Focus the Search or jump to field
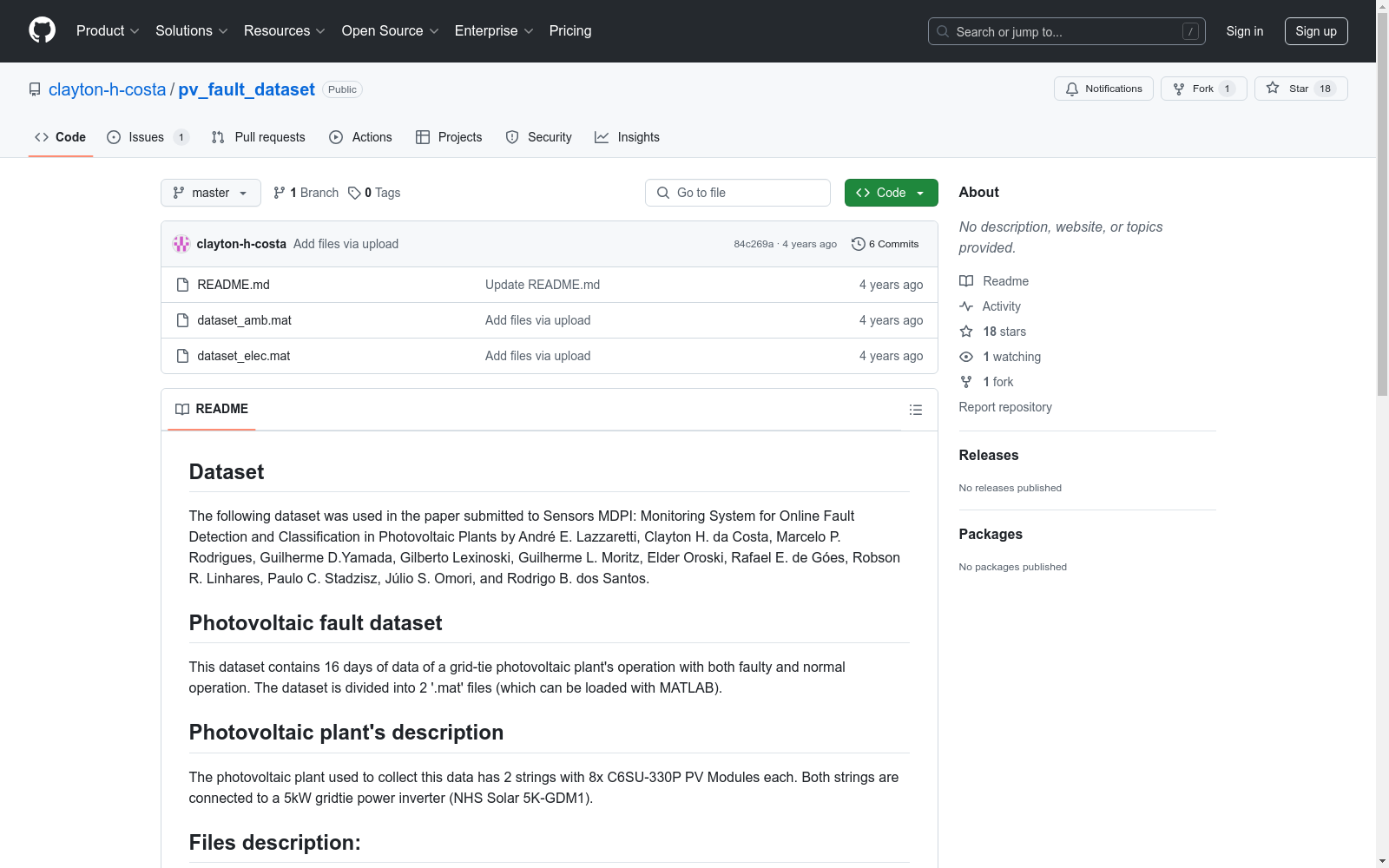 1067,31
